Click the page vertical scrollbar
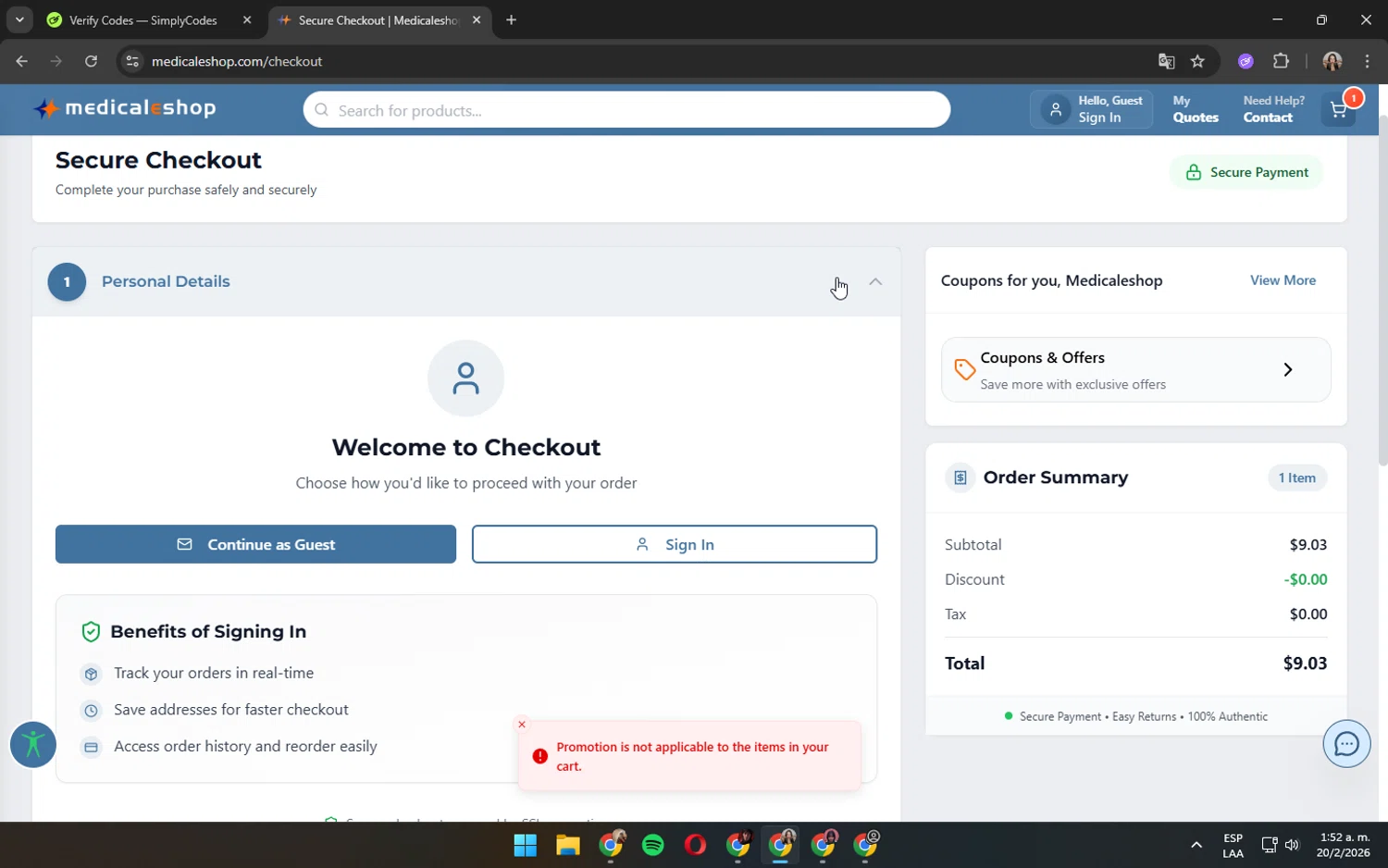 tap(1382, 289)
